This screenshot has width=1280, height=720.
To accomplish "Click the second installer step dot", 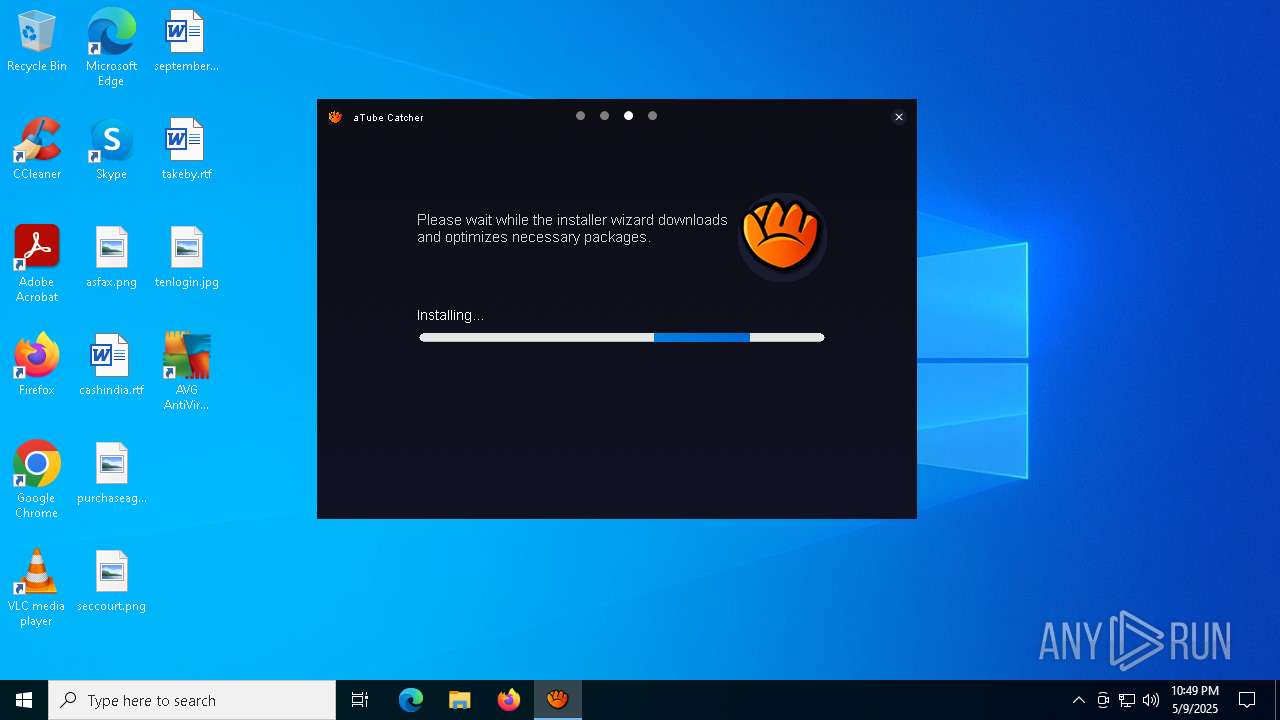I will coord(604,116).
